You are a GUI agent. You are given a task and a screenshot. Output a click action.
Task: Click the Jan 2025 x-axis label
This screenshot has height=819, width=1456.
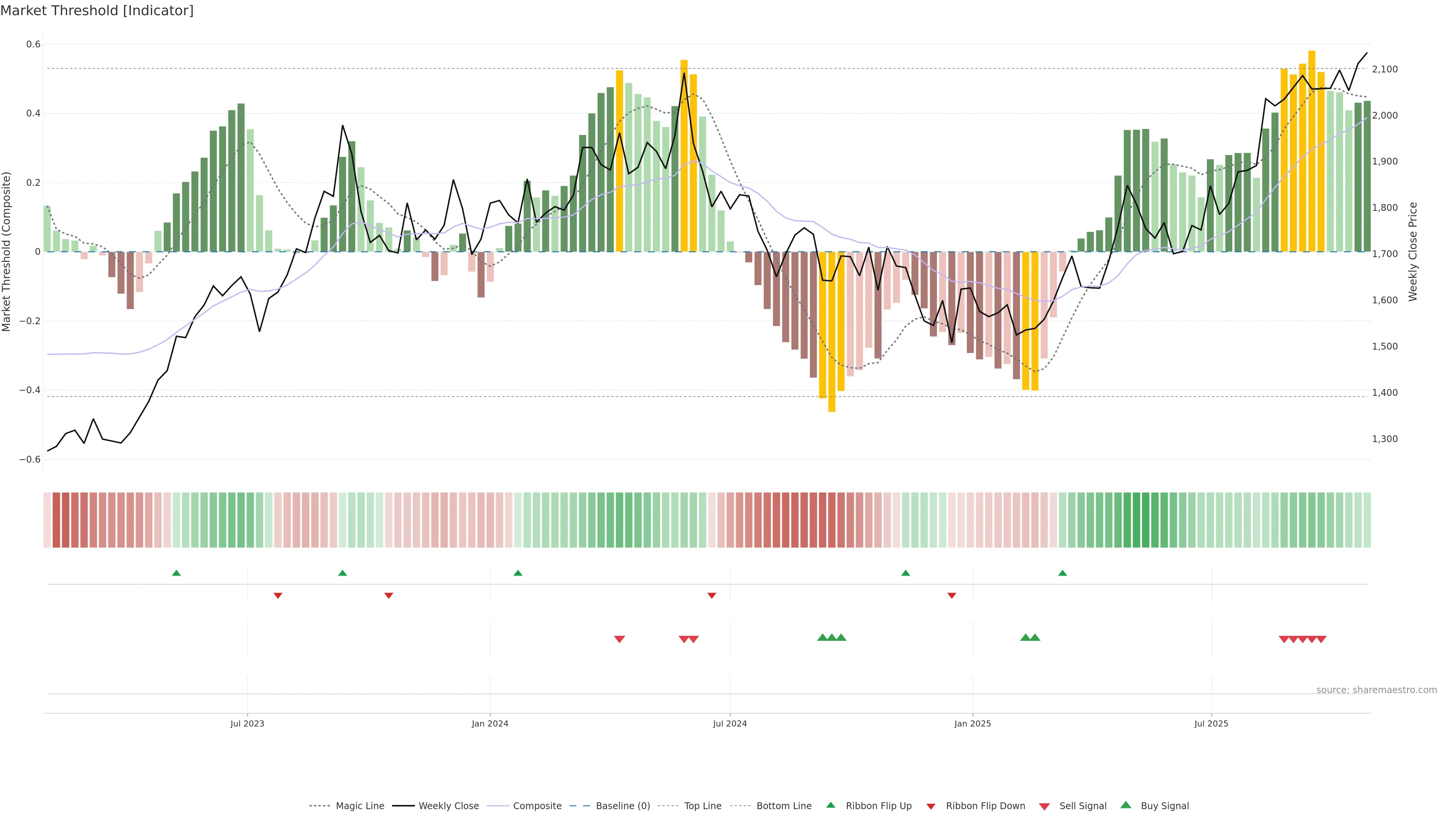(x=972, y=723)
